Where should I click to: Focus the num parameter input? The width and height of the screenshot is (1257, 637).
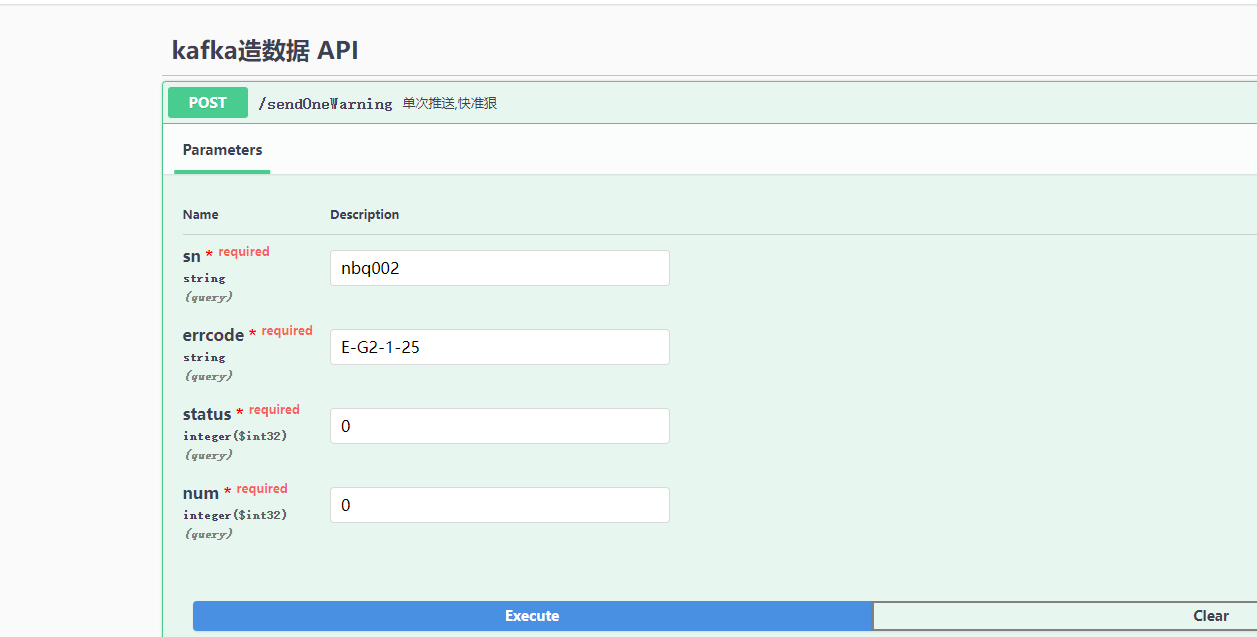click(500, 505)
